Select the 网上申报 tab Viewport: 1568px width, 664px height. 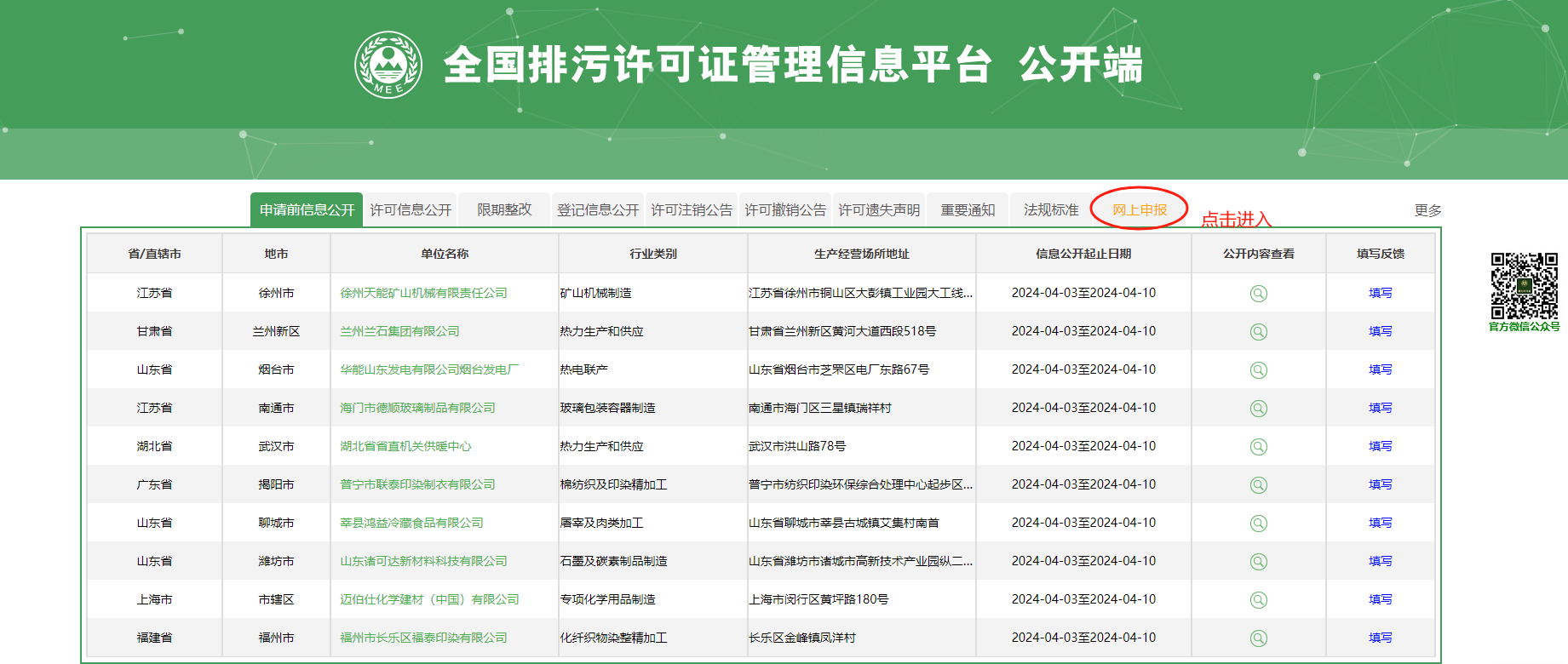[x=1140, y=210]
